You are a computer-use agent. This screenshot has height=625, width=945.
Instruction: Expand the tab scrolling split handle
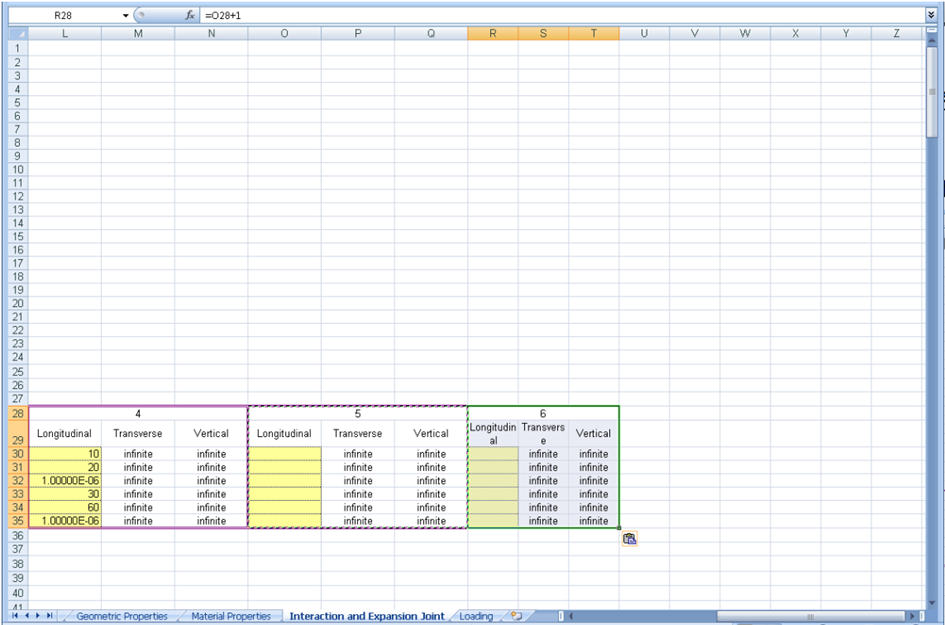point(561,617)
